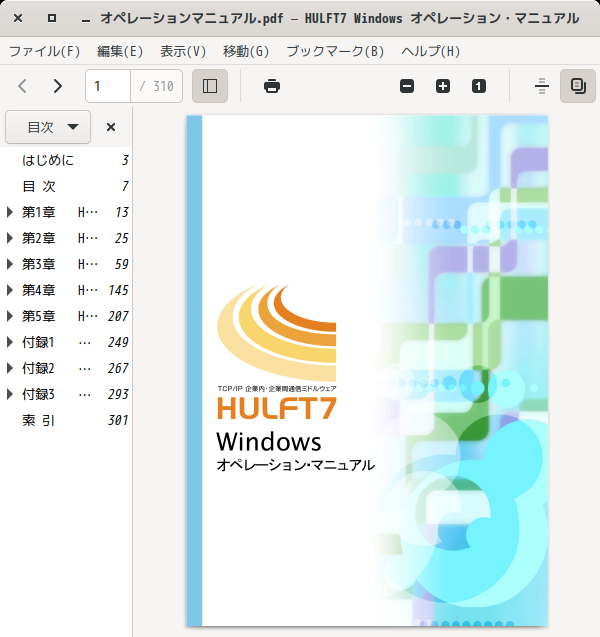
Task: Expand the 第4章 tree entry
Action: pos(10,290)
